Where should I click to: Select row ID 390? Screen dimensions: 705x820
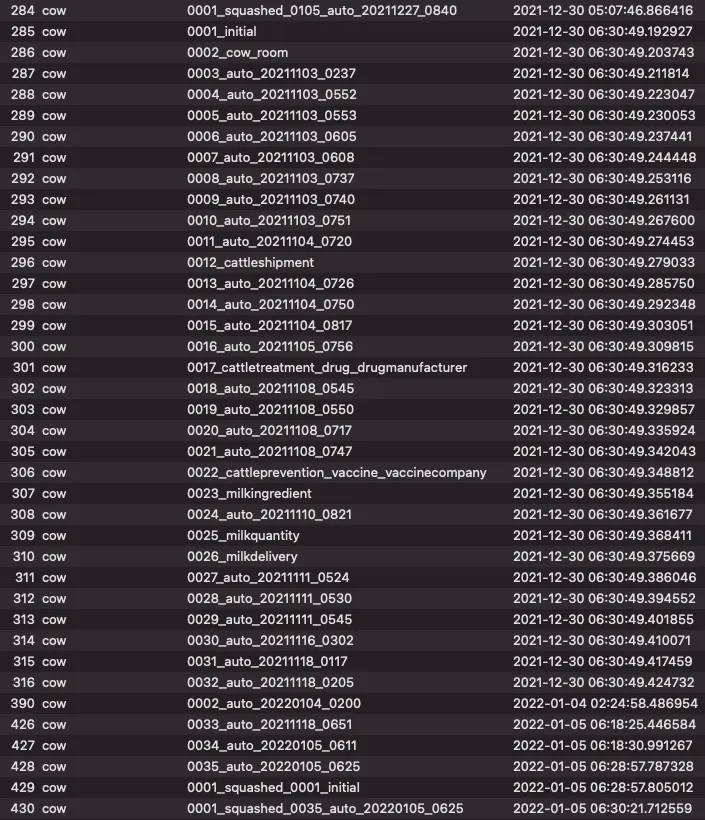22,703
